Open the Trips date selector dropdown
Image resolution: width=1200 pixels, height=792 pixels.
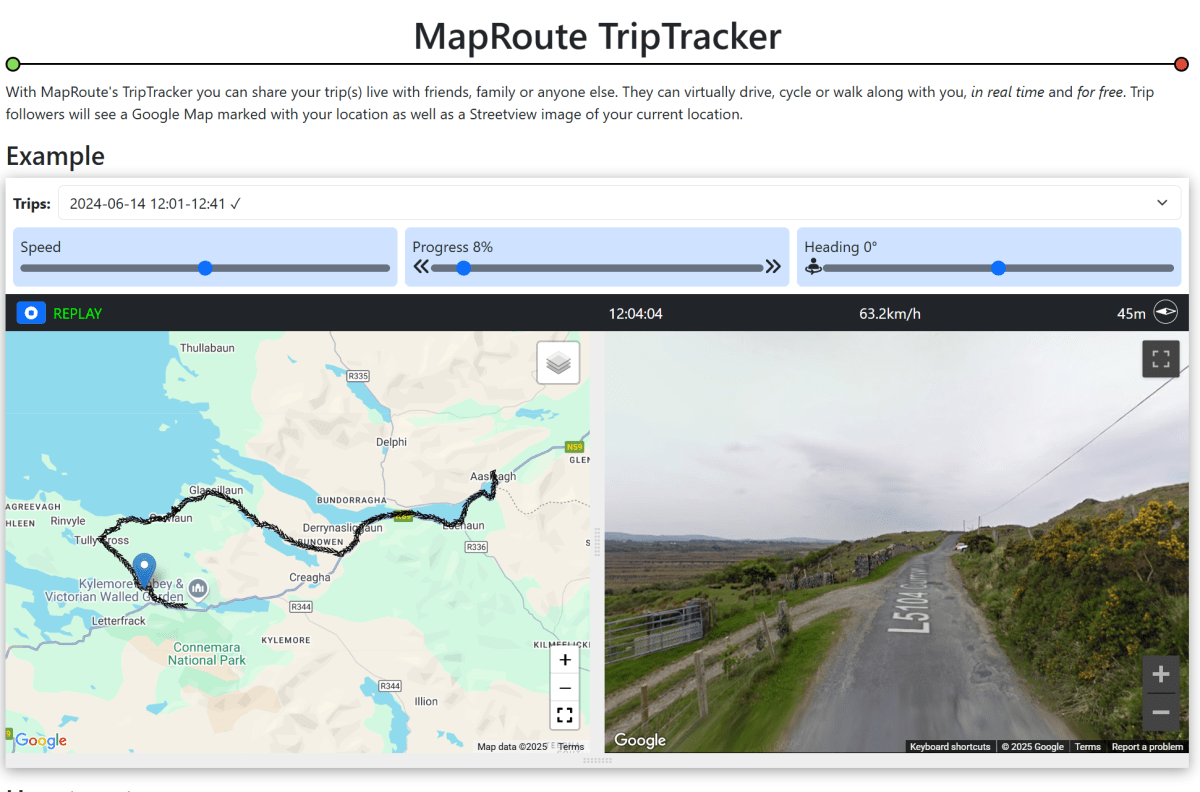621,203
